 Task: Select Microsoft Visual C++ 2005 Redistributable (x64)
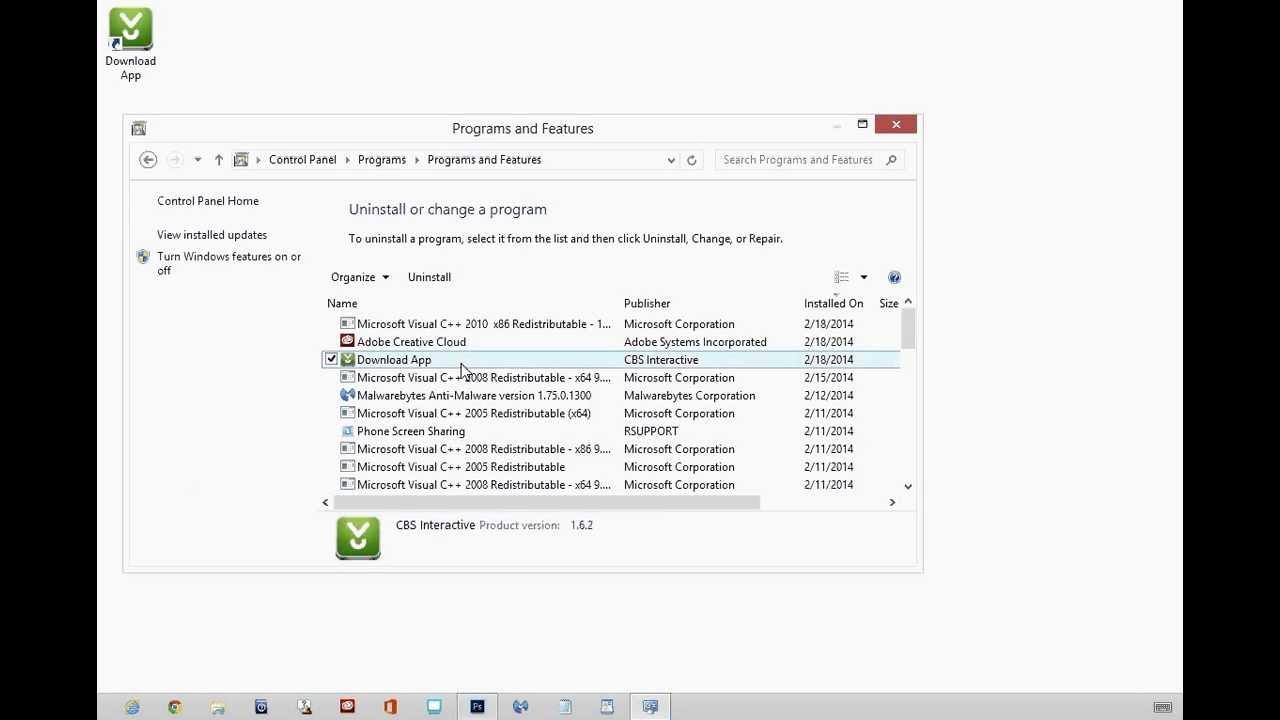611,414
